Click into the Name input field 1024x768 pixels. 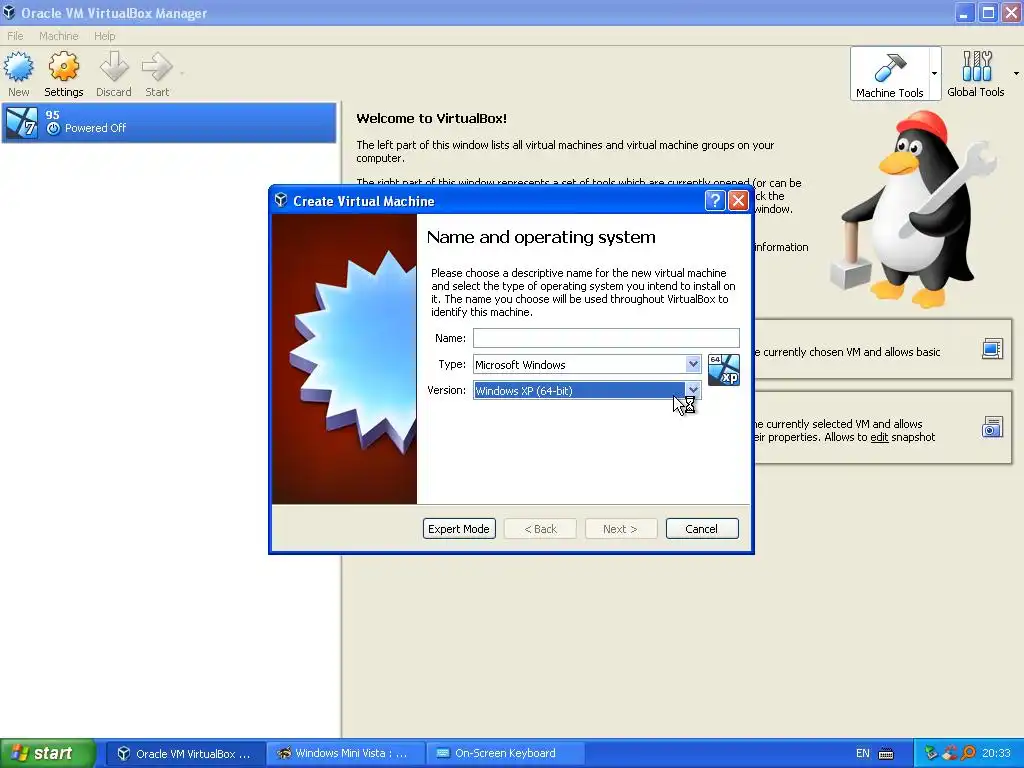(x=606, y=338)
